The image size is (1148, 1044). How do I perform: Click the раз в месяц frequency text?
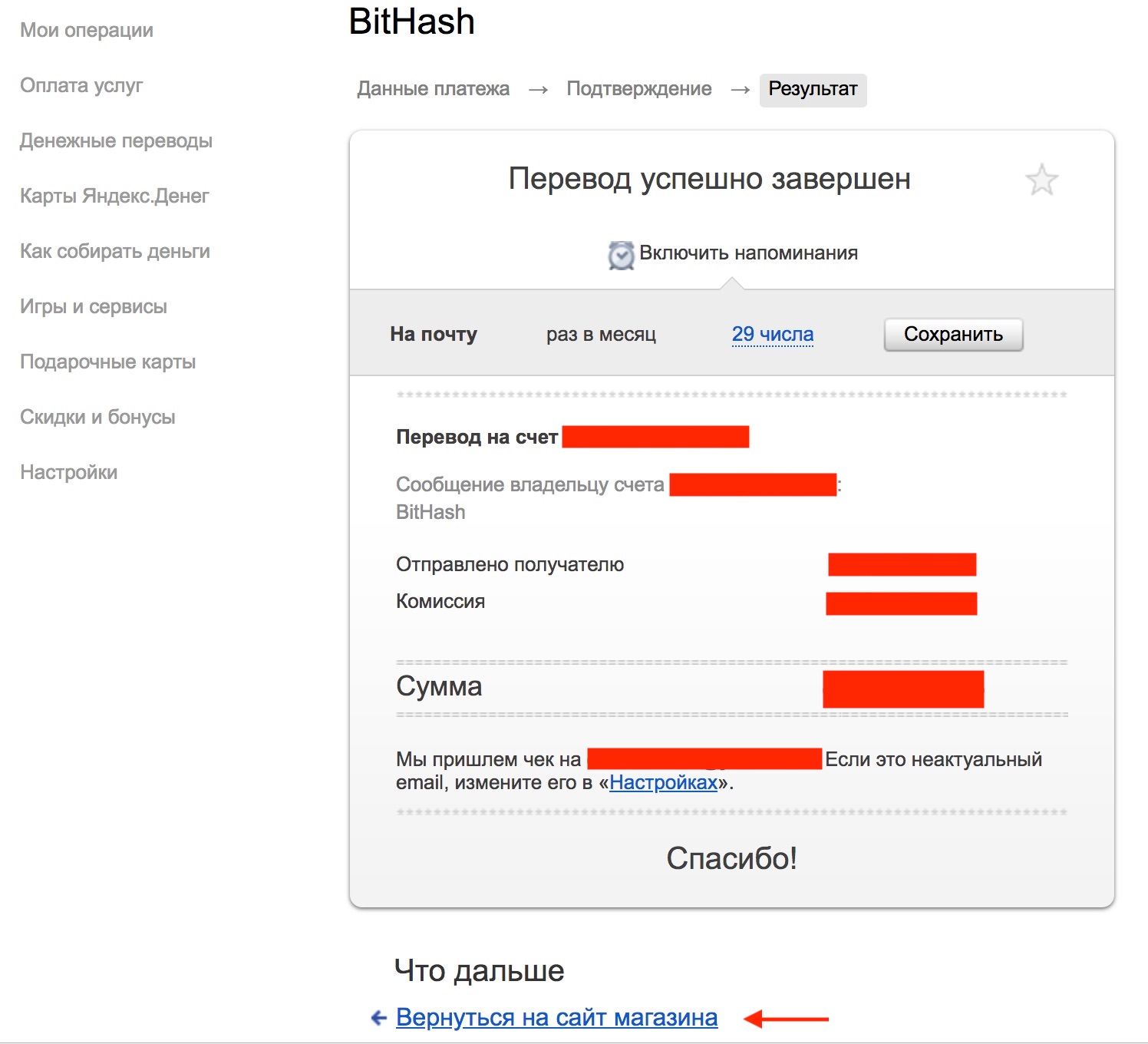pos(601,334)
